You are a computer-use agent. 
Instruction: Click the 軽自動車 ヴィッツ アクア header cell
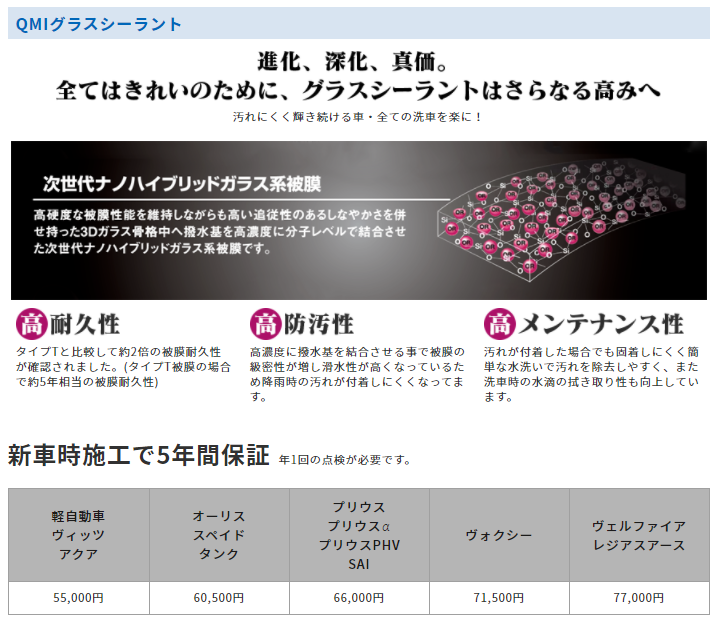[79, 535]
